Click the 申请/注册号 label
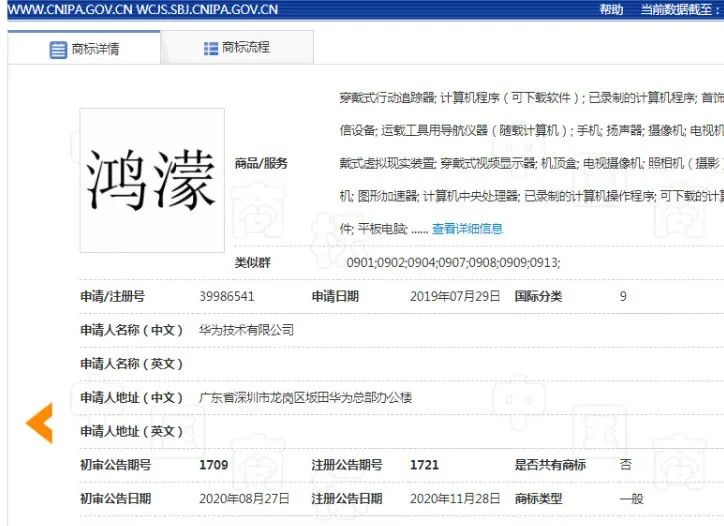Screen dimensions: 724x526 [113, 296]
